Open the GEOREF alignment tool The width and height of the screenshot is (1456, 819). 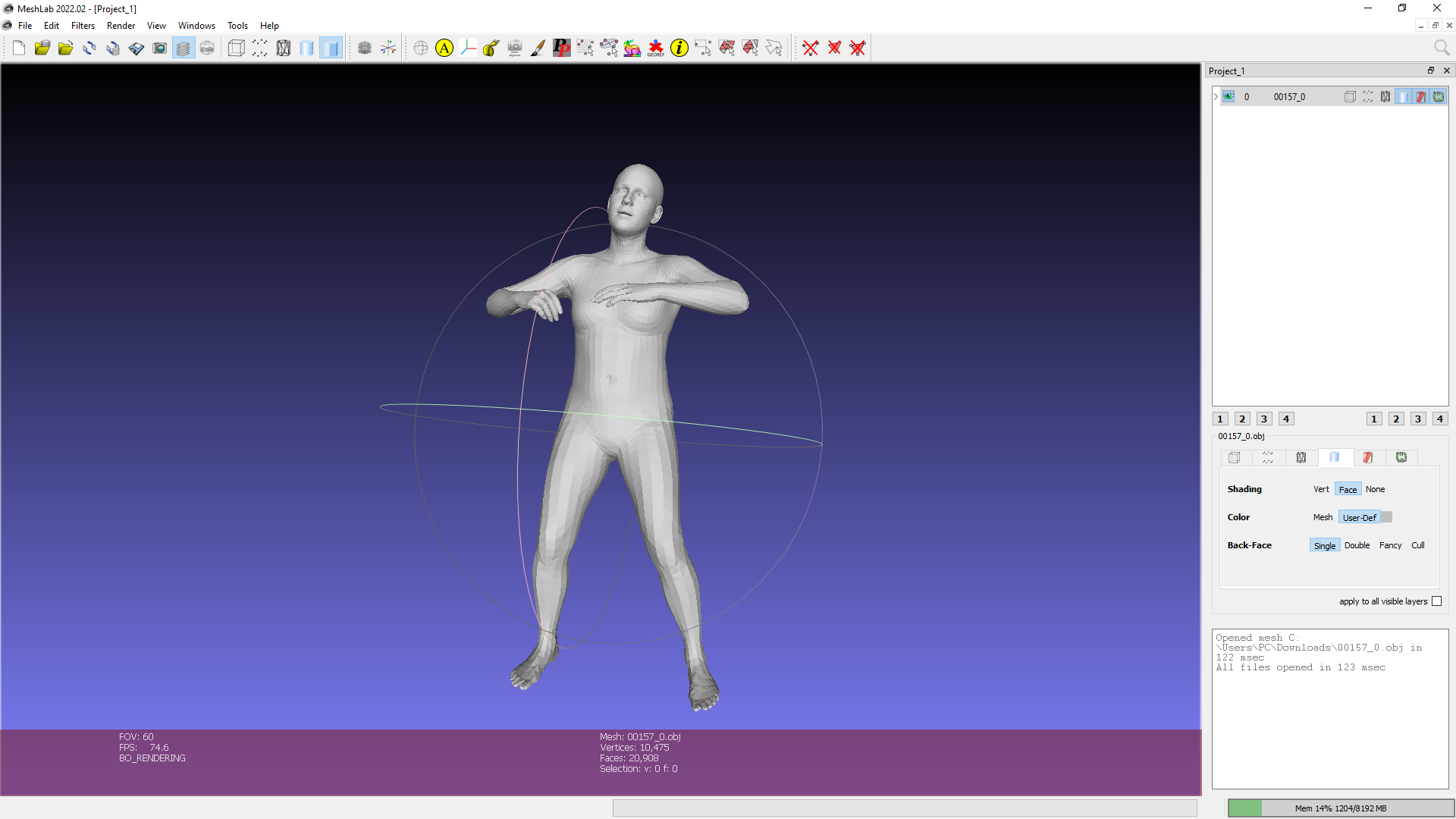coord(655,48)
